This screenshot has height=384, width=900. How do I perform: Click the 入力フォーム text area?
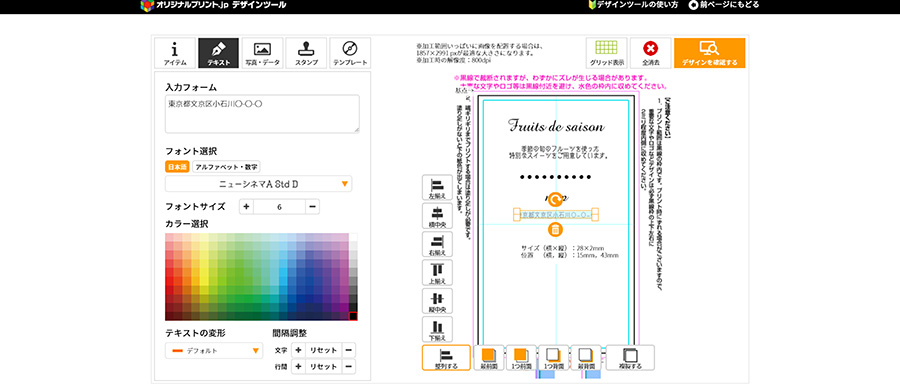click(x=262, y=114)
